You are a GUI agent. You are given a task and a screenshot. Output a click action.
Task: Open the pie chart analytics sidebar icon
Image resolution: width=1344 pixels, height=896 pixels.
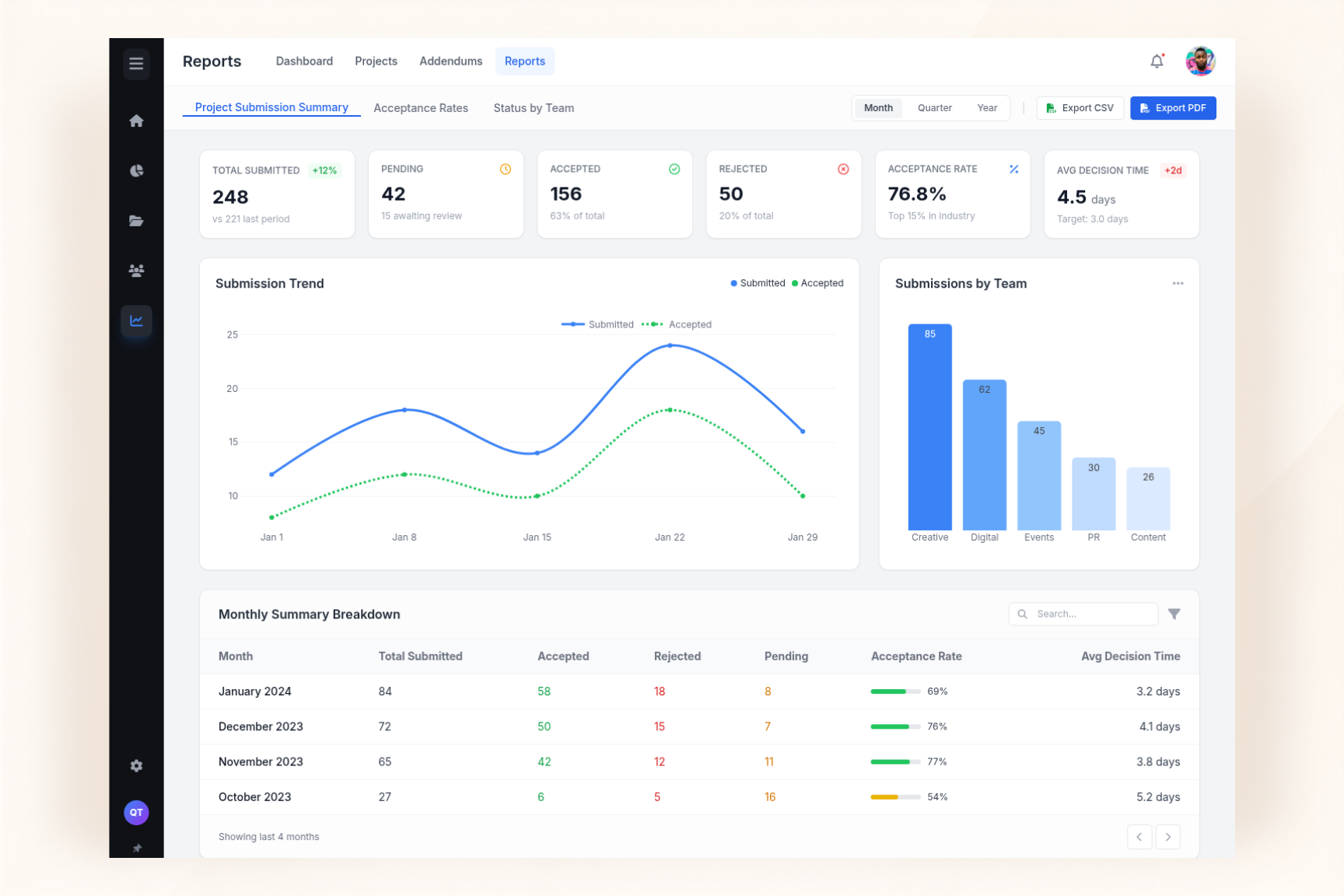point(136,170)
